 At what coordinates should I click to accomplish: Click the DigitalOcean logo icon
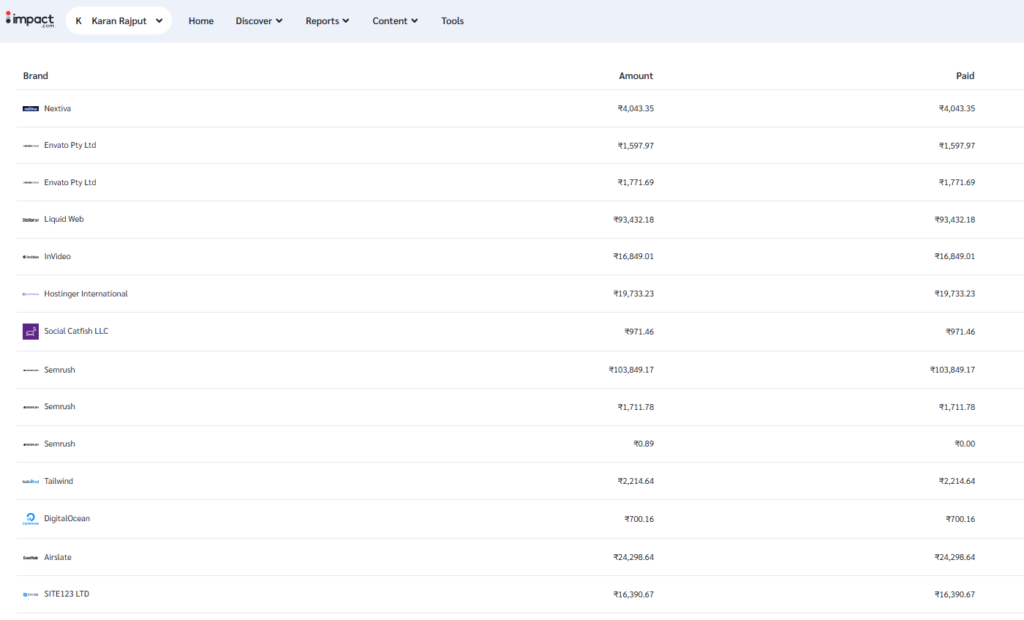click(31, 519)
